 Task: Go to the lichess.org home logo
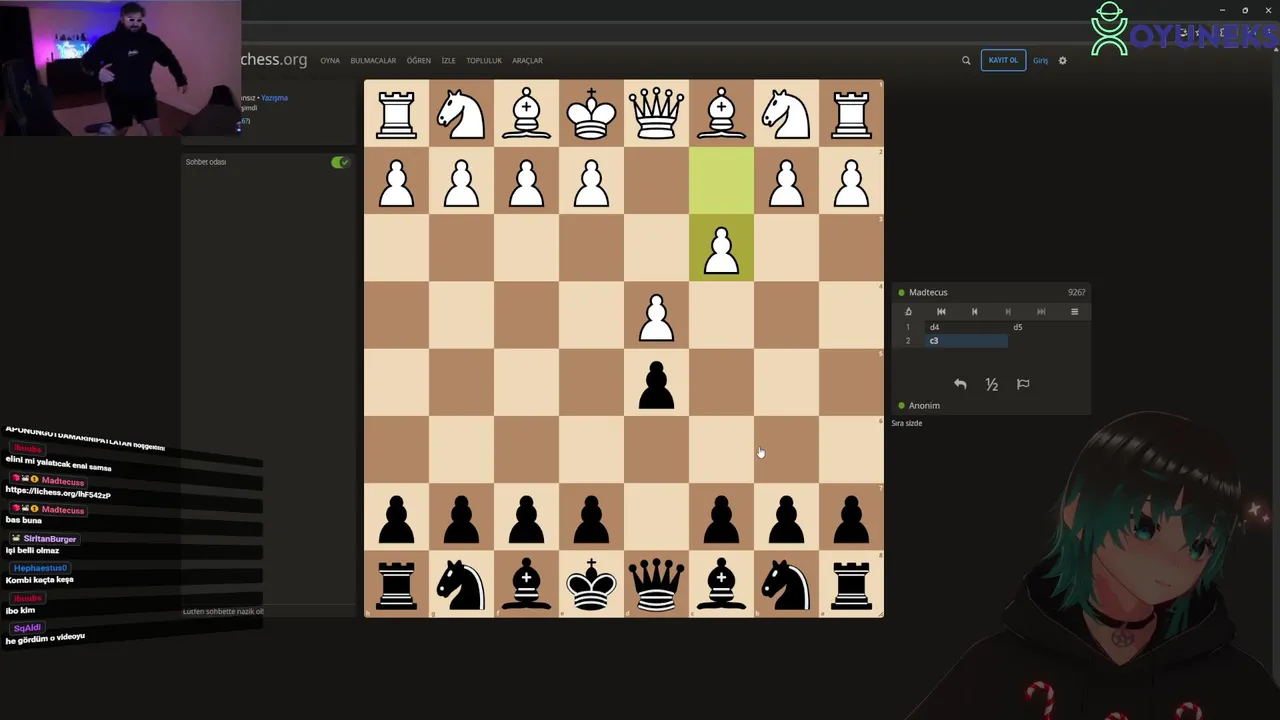click(273, 59)
